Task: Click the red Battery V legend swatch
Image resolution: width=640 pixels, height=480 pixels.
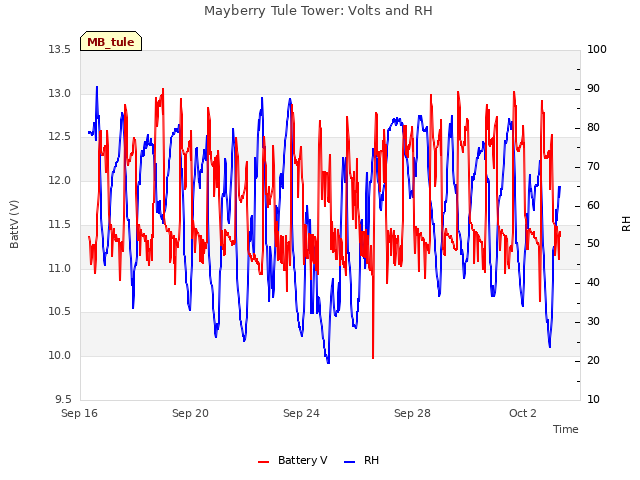Action: click(x=263, y=462)
